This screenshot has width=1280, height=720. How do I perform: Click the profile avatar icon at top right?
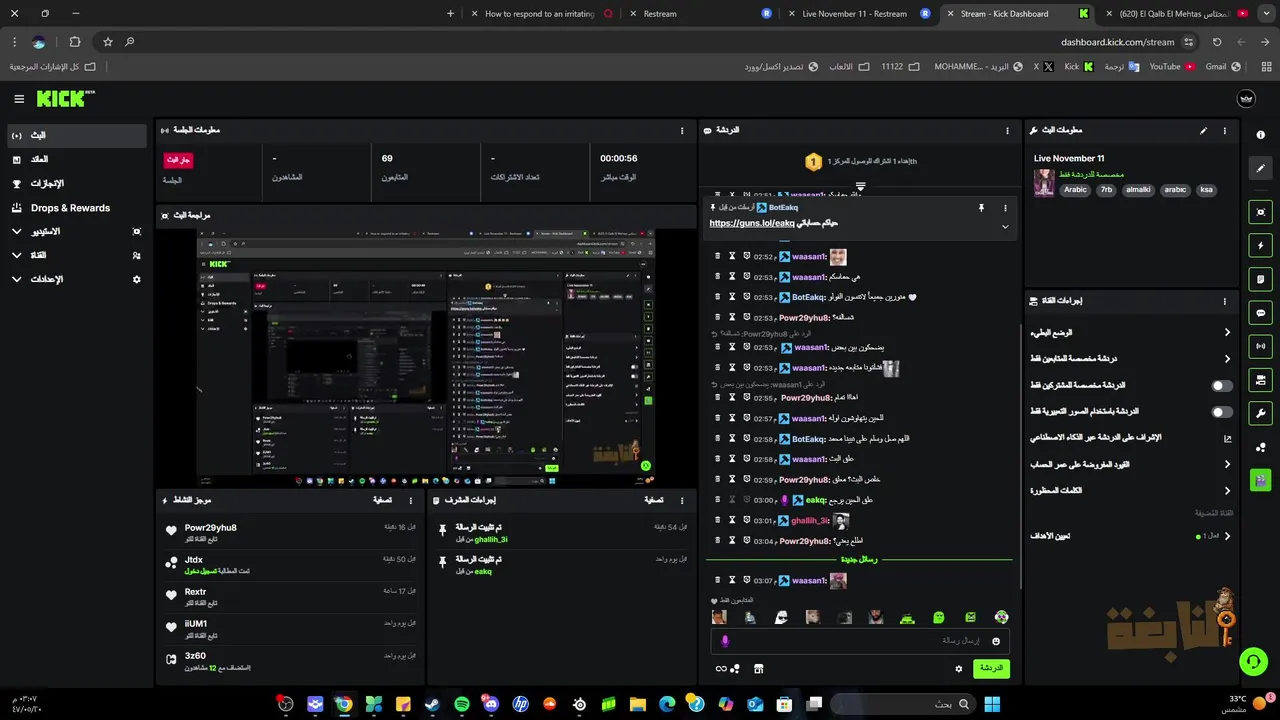[x=1246, y=99]
